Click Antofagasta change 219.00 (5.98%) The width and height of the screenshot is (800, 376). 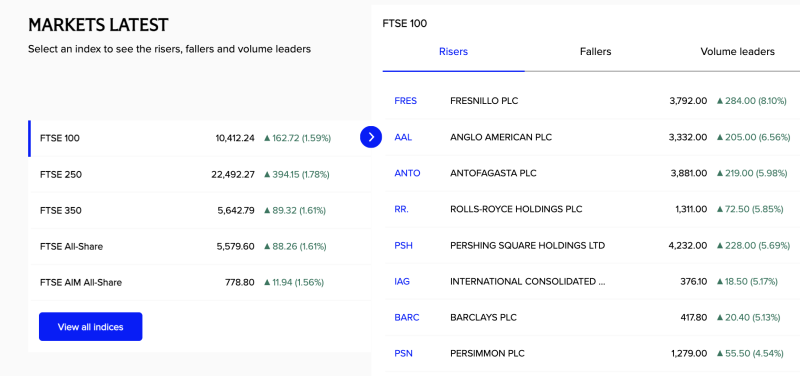pos(752,173)
